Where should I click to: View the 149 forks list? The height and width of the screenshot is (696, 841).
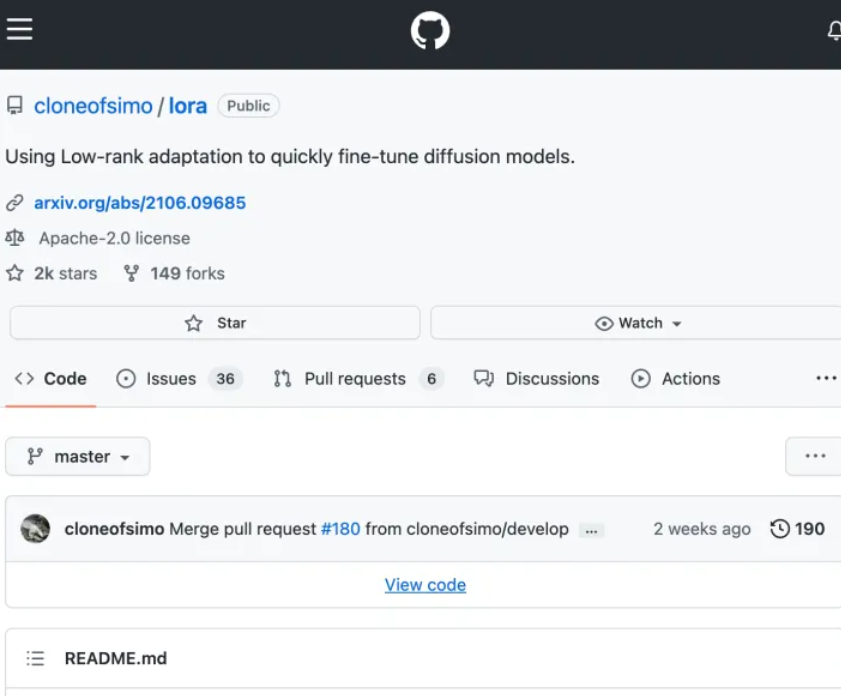click(x=187, y=273)
